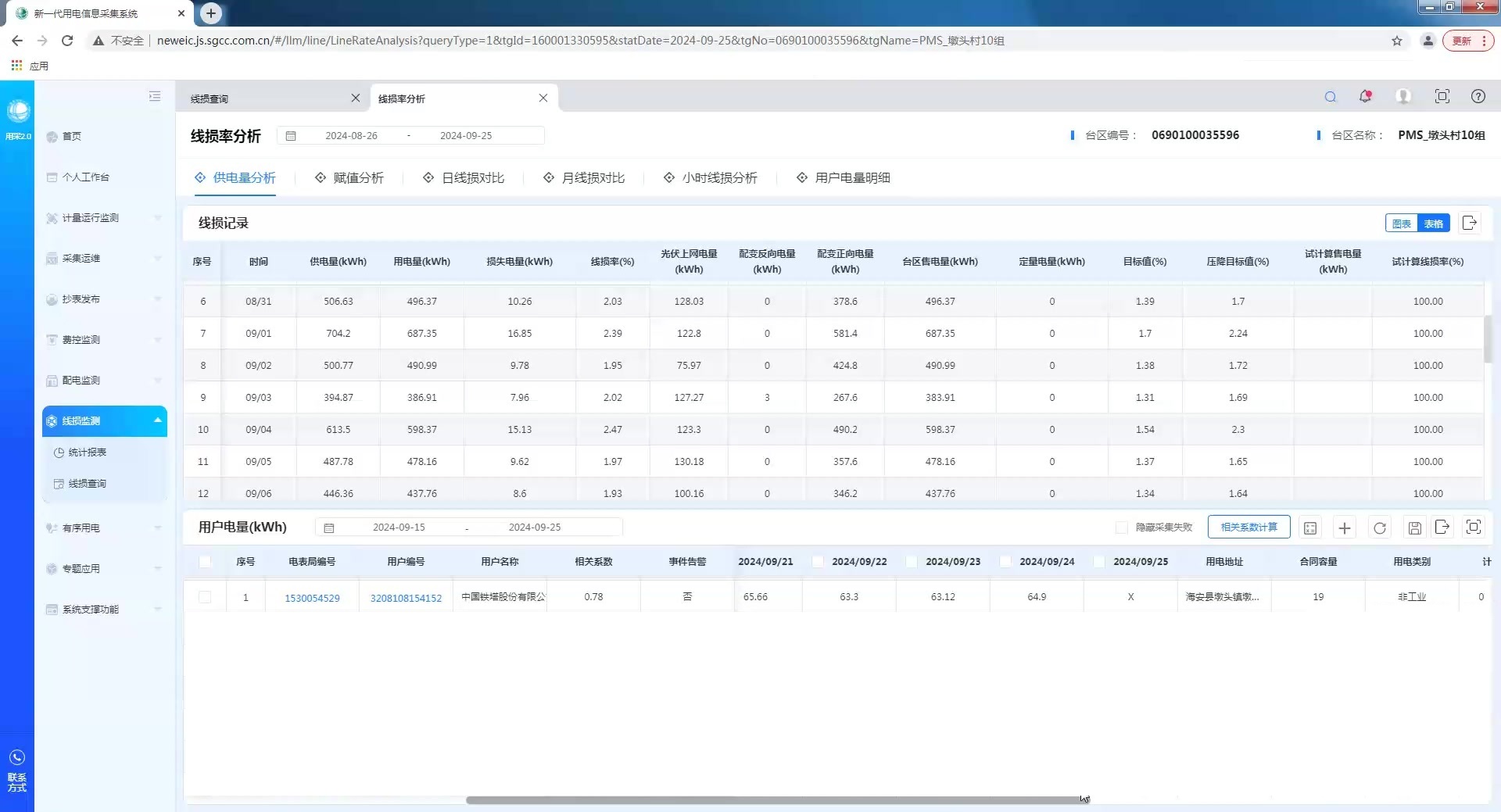Click the help question mark icon
Viewport: 1501px width, 812px height.
point(1478,96)
